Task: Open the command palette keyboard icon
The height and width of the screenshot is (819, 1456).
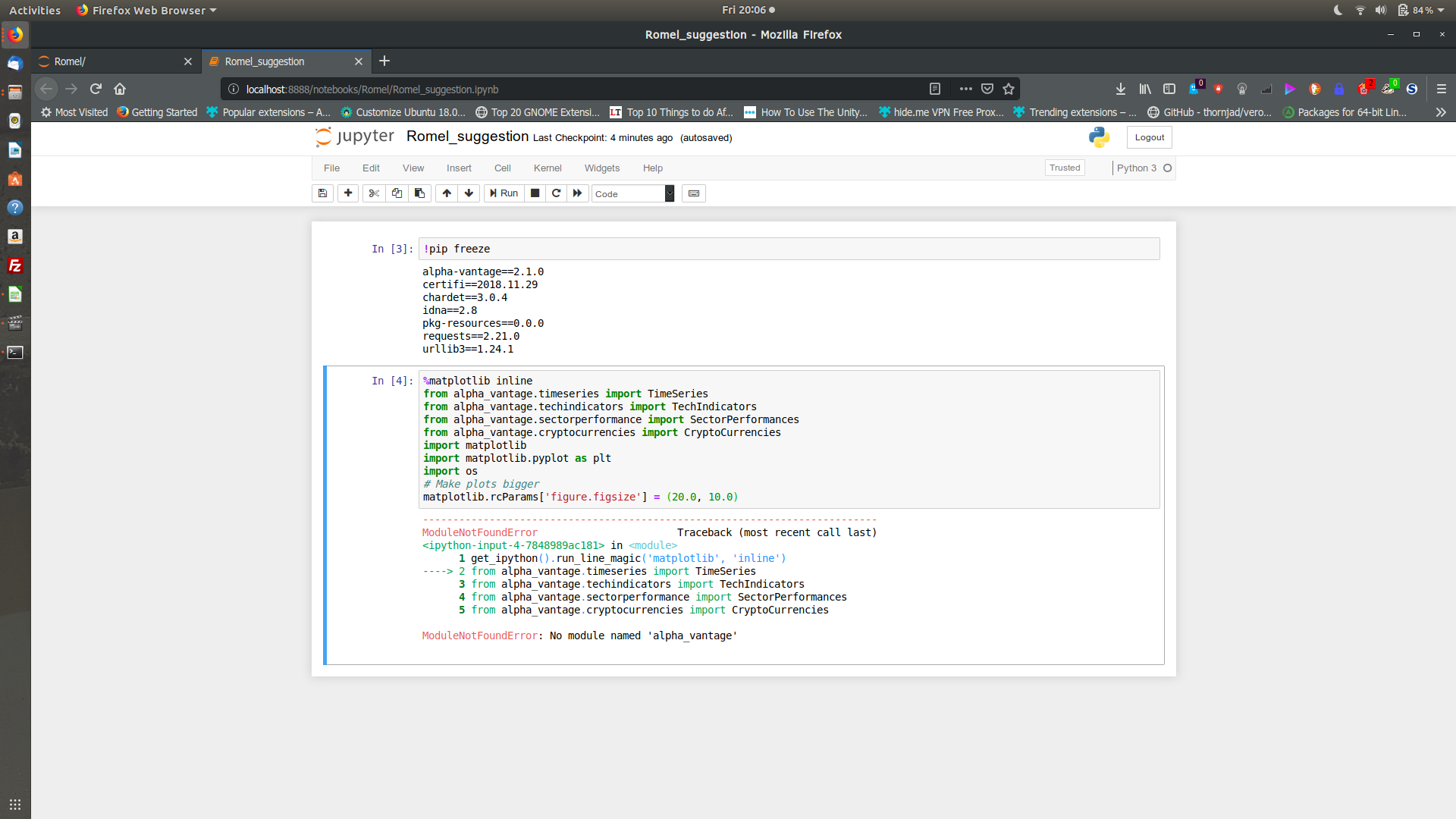Action: tap(694, 193)
